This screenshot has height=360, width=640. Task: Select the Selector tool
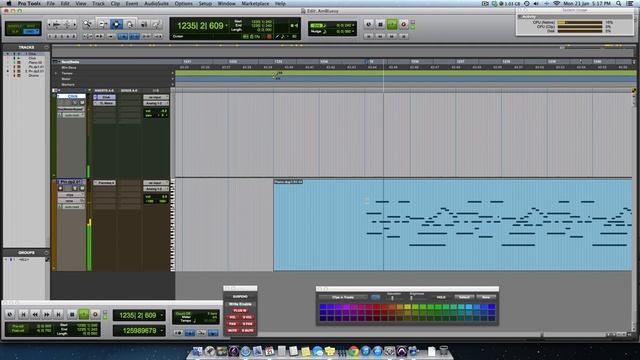pos(116,24)
